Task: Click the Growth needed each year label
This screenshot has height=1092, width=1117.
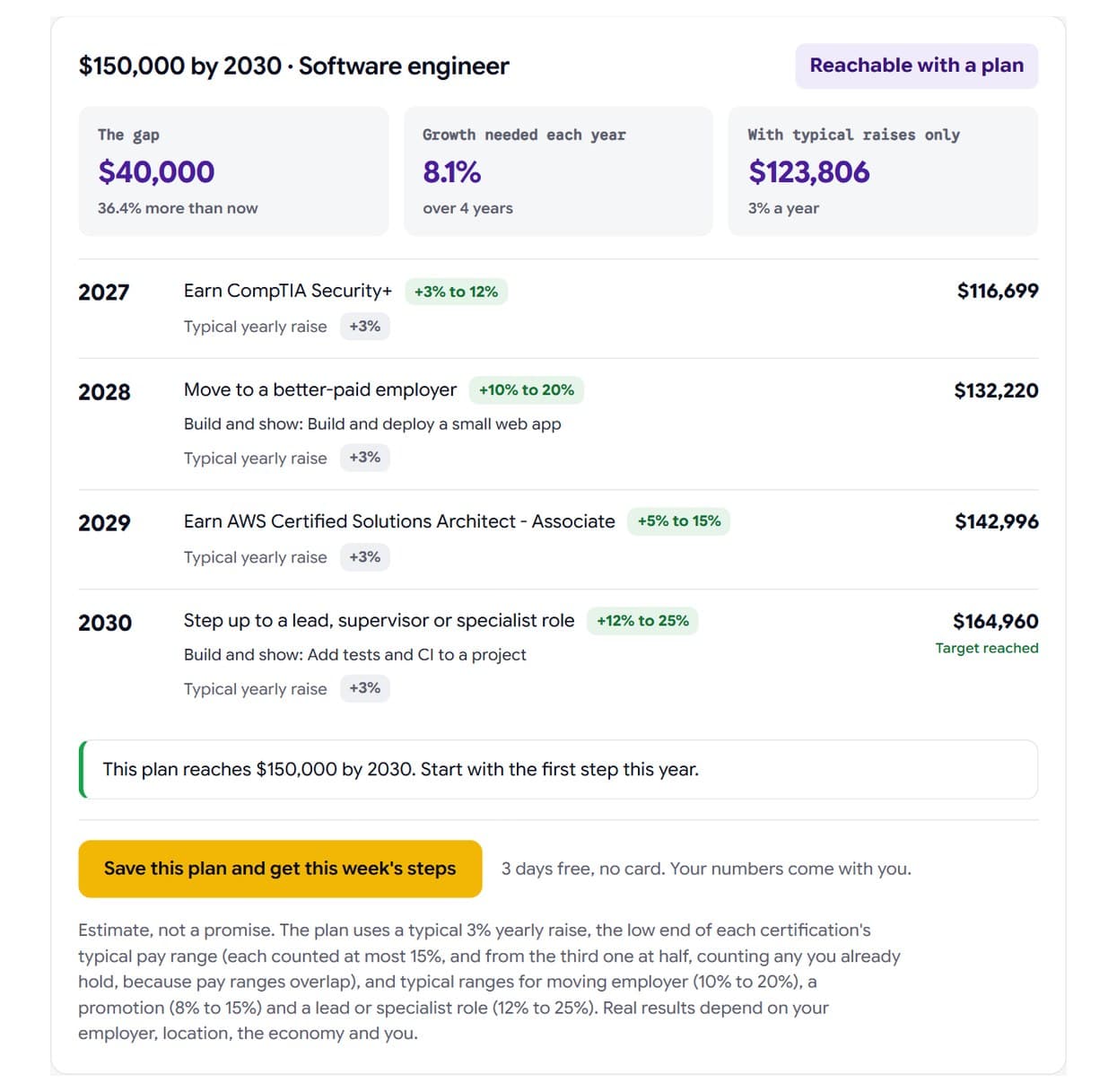Action: tap(524, 135)
